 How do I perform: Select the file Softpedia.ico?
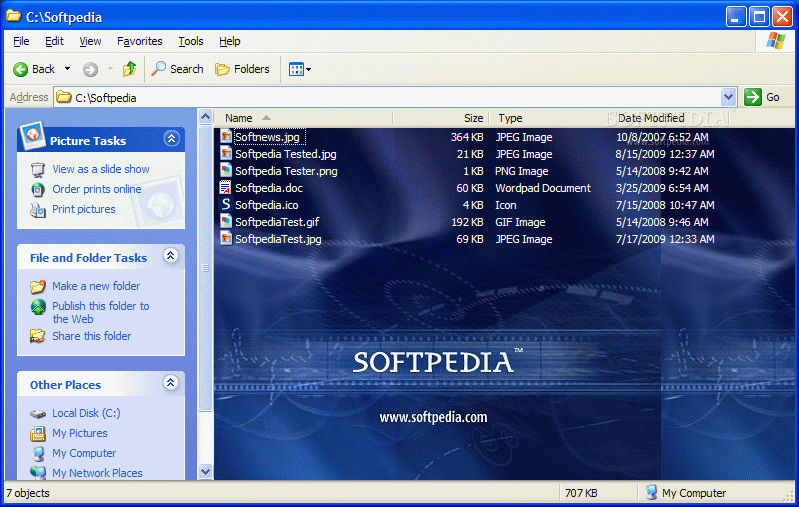(267, 205)
